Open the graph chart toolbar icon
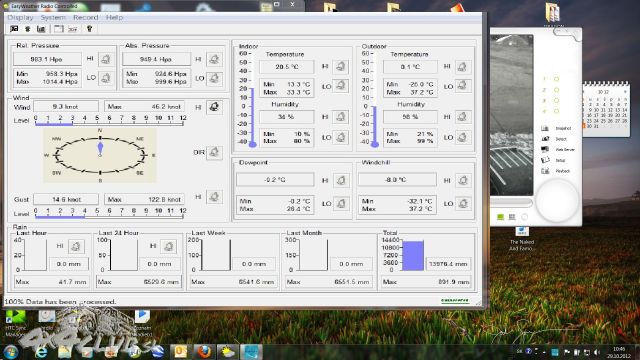Viewport: 640px width, 360px height. [41, 29]
